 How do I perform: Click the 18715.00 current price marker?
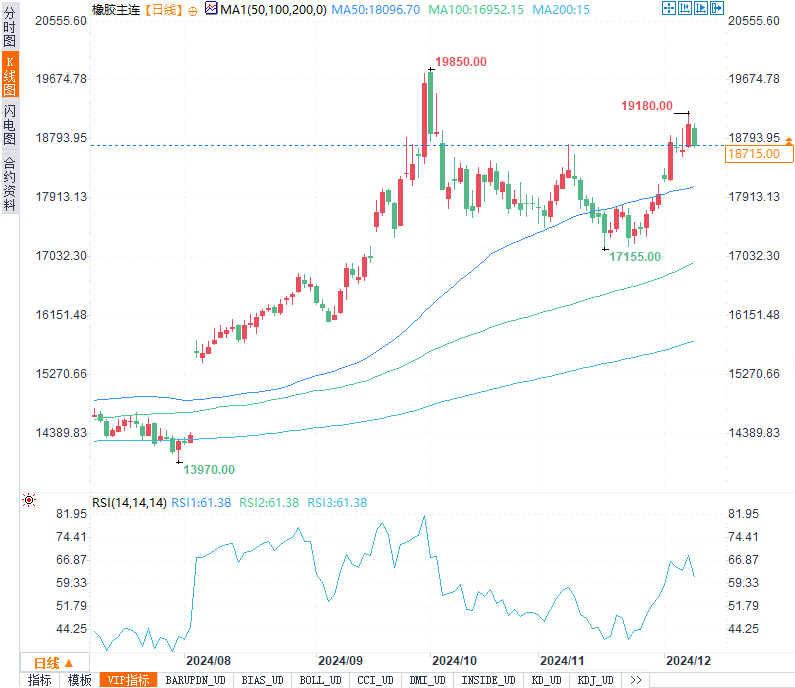click(758, 154)
